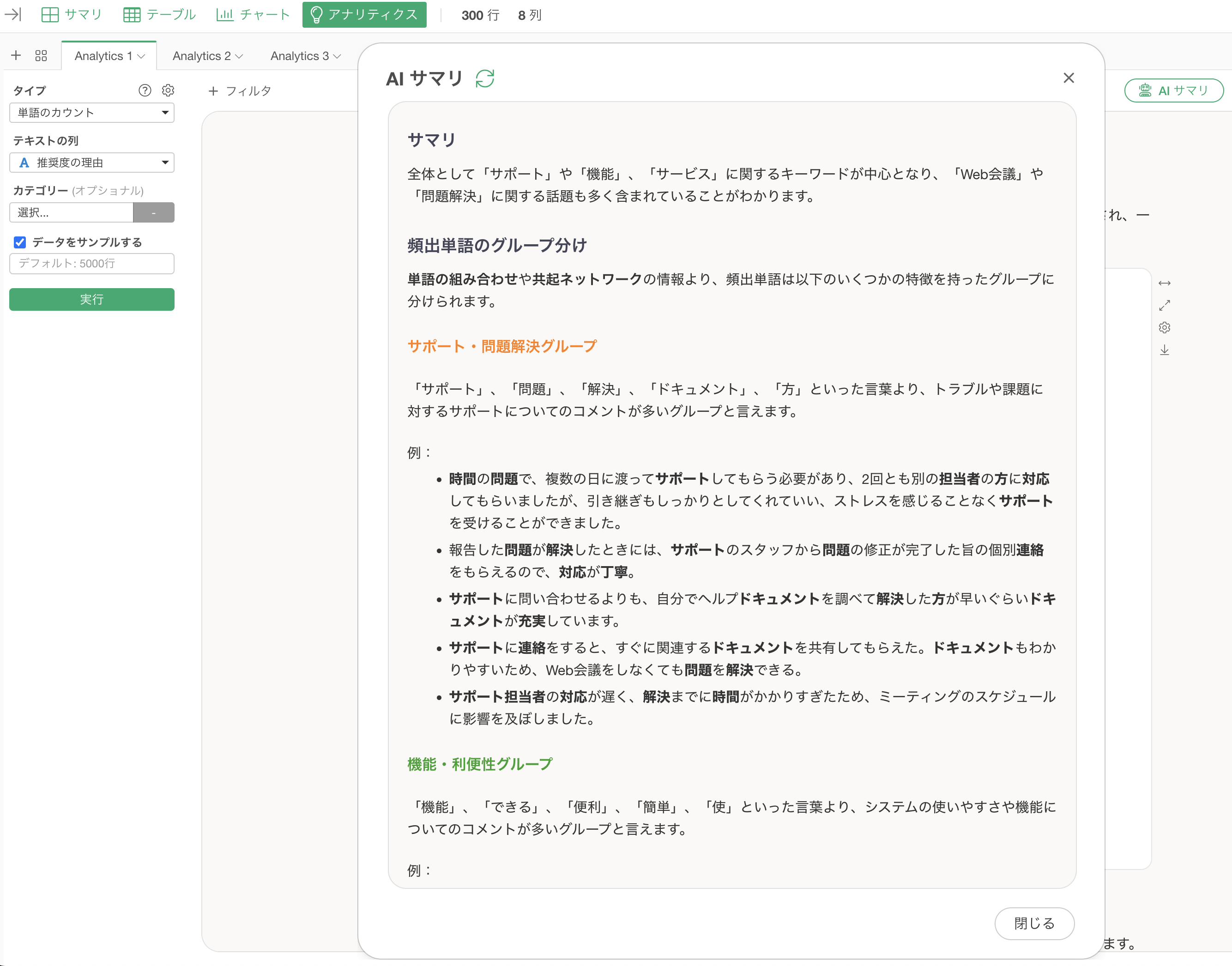Close the AI サマリ dialog with X
The image size is (1232, 966).
[1068, 78]
